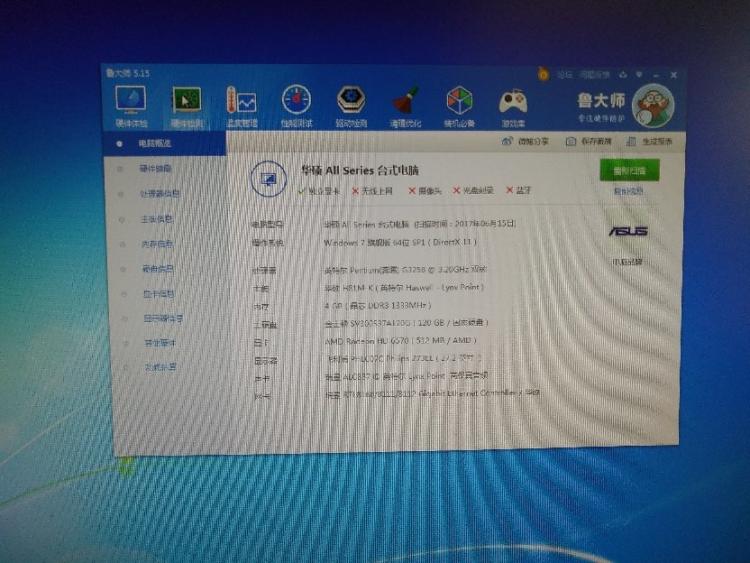Click the 华硕 All Series 台式电脑 heading
750x563 pixels.
pyautogui.click(x=360, y=170)
